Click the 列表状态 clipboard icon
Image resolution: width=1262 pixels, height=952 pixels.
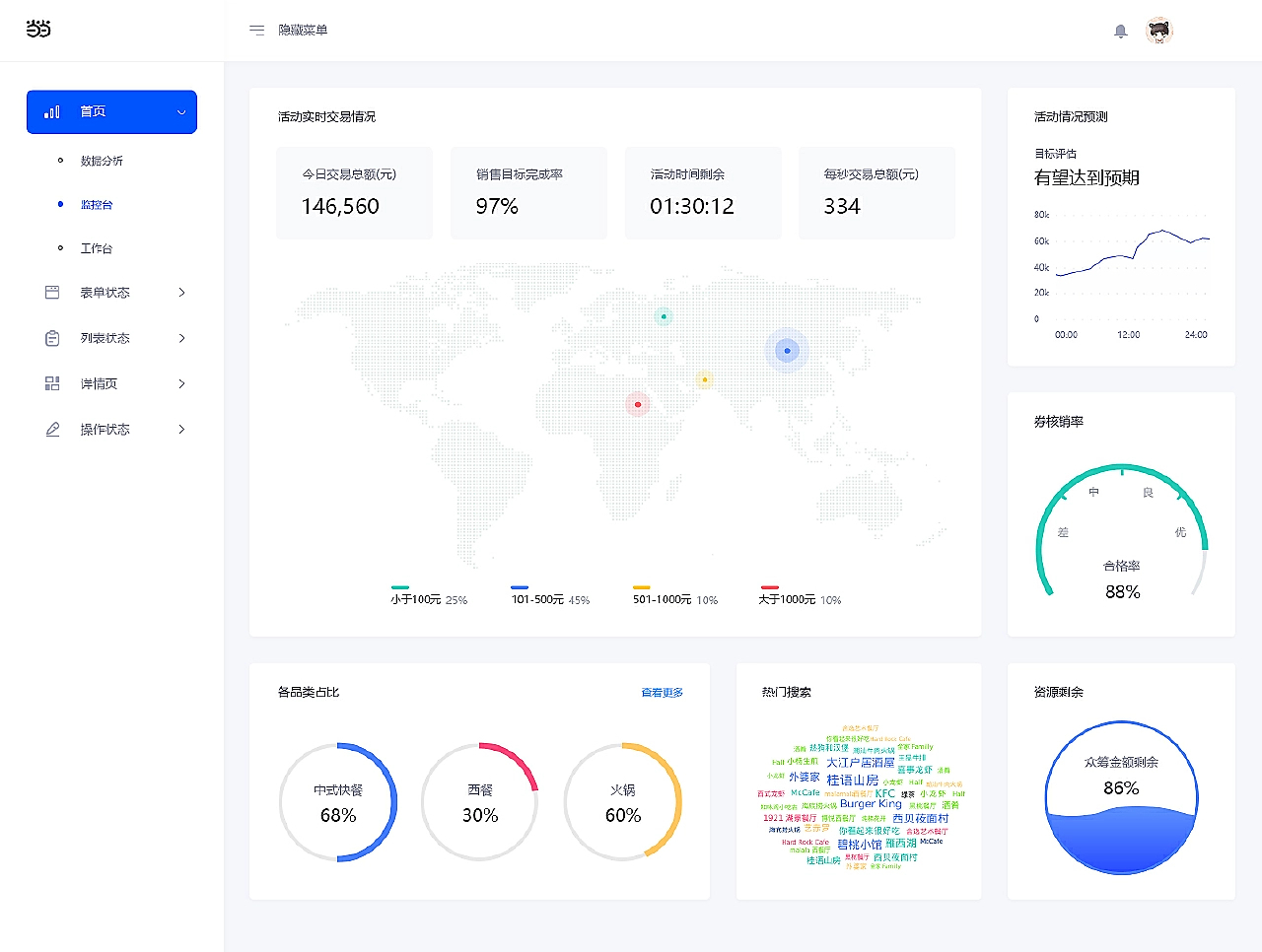52,338
